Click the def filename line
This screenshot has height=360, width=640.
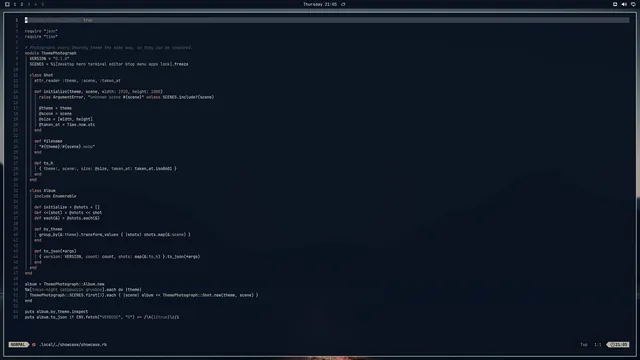48,141
